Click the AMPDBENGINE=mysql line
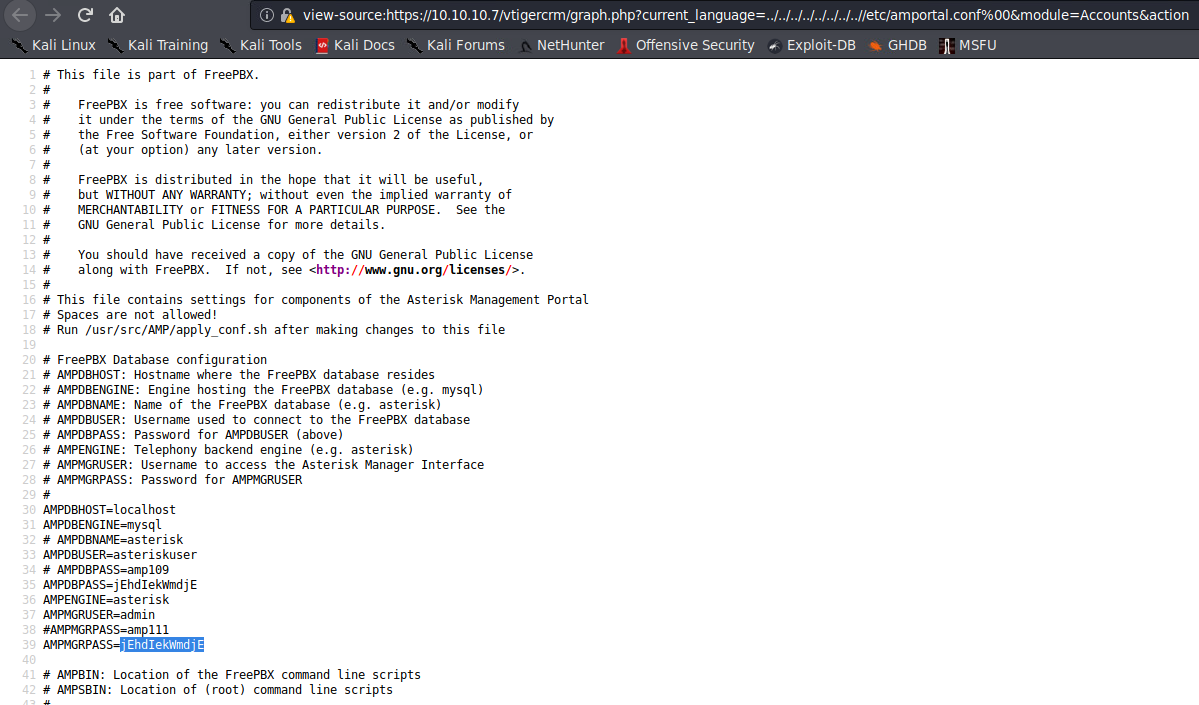Screen dimensions: 1199x705 pos(102,525)
